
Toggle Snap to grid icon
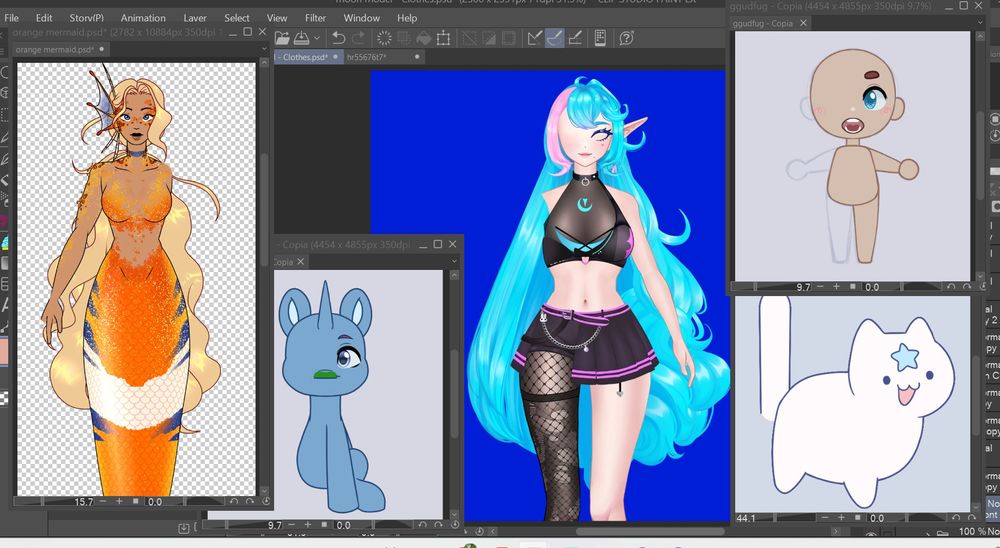tap(575, 38)
